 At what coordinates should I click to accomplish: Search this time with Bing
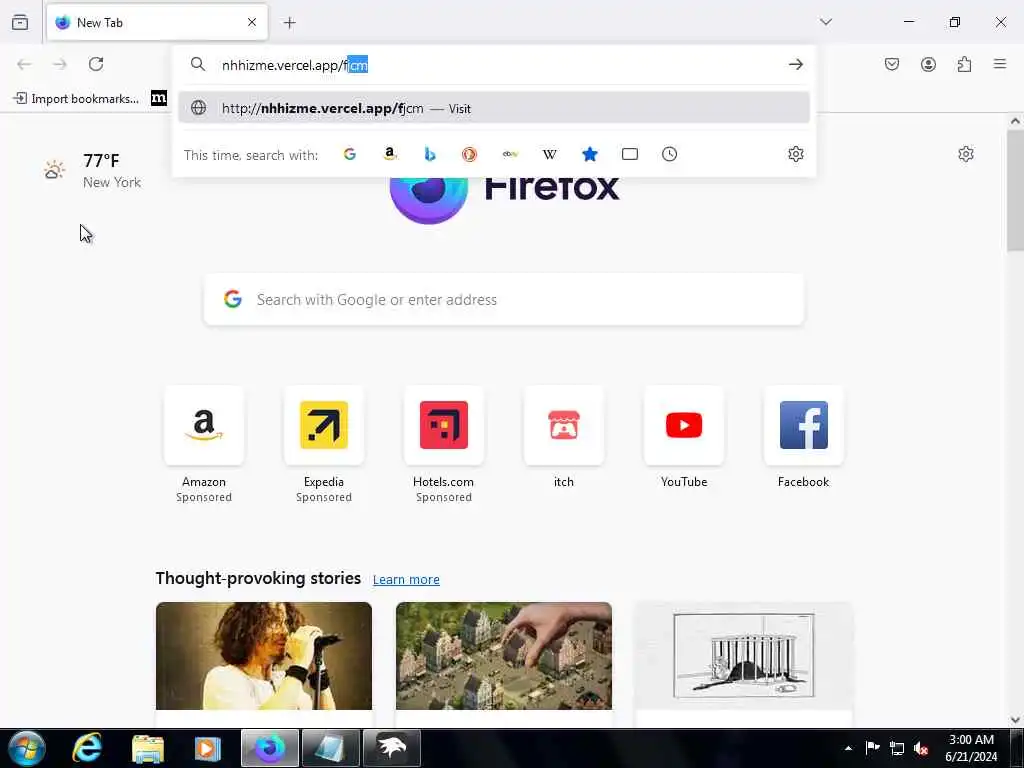click(430, 154)
